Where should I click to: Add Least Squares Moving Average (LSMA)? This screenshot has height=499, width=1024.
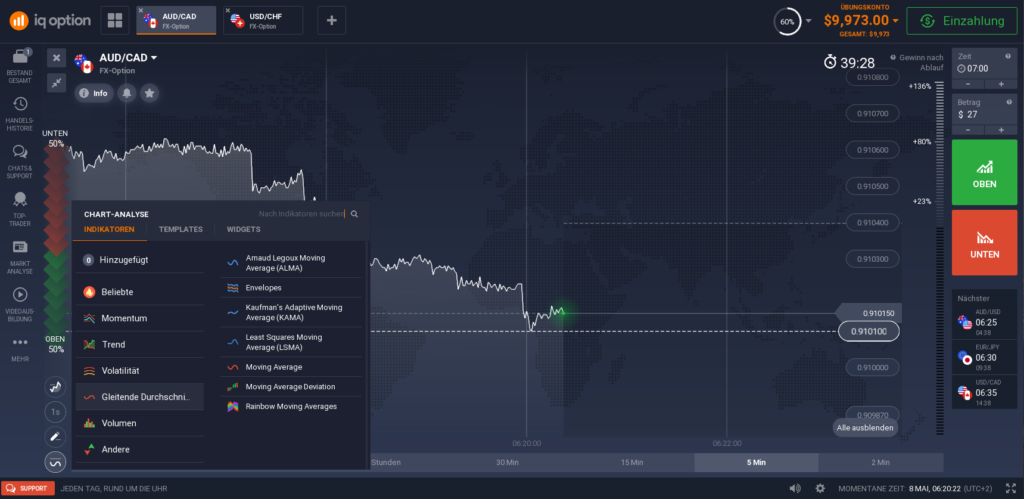[291, 342]
